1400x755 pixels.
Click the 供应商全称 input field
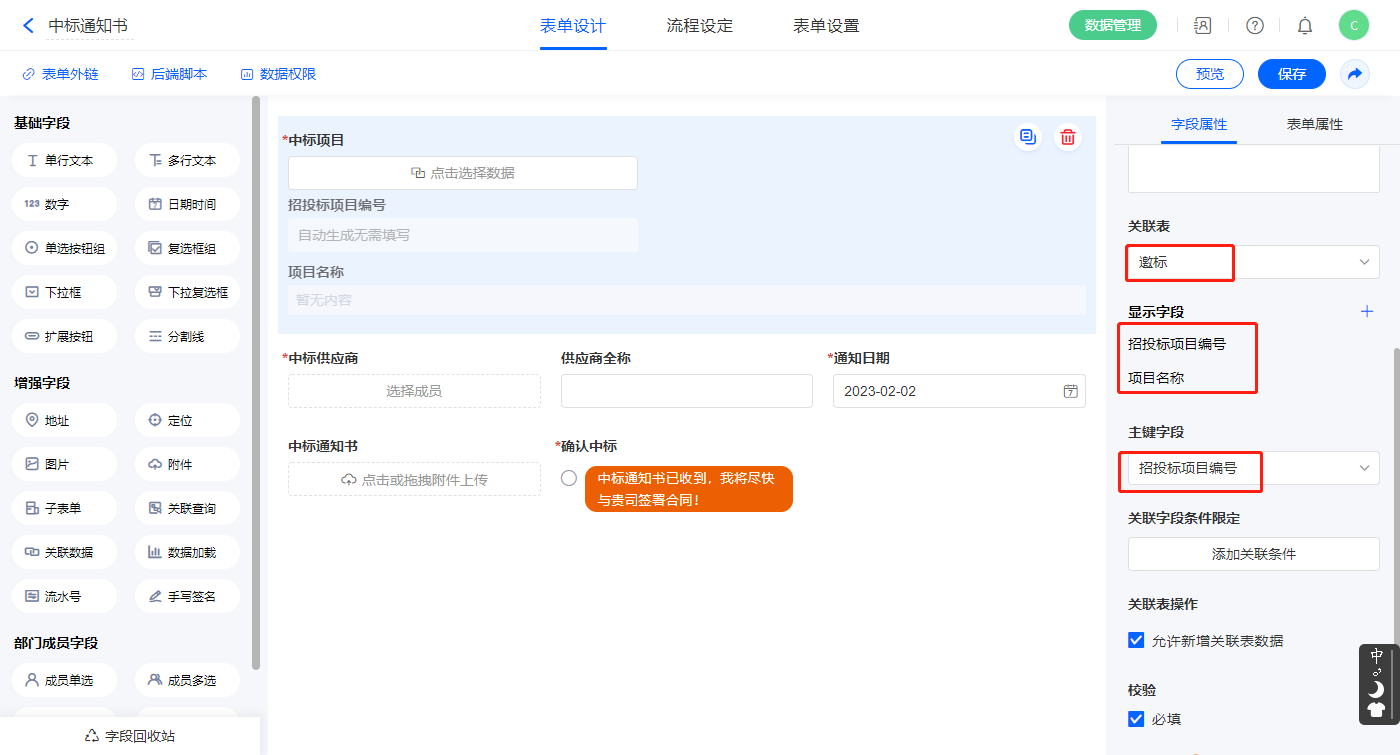(687, 391)
